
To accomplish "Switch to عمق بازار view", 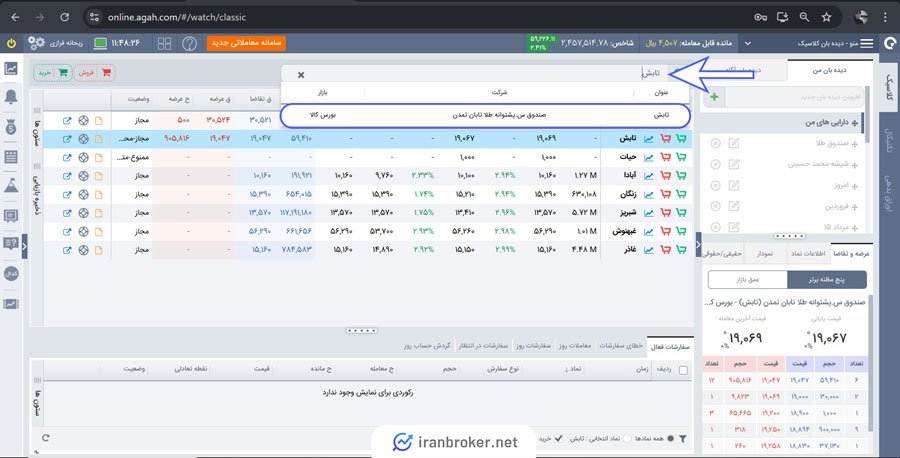I will click(x=748, y=280).
